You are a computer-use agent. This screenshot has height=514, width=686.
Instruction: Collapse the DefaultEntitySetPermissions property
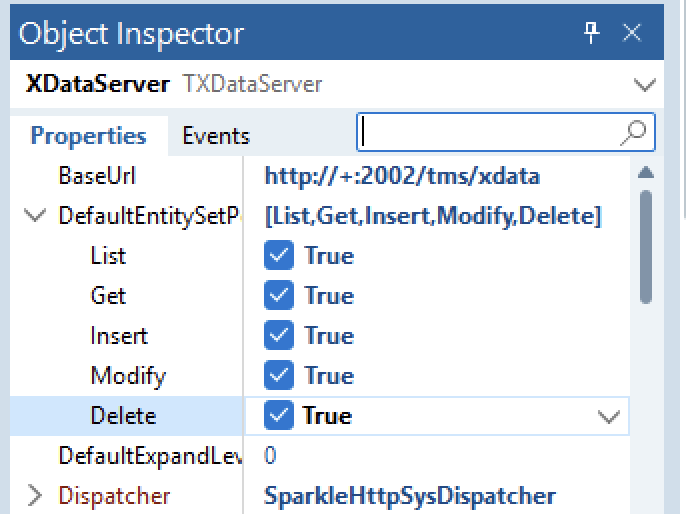35,216
